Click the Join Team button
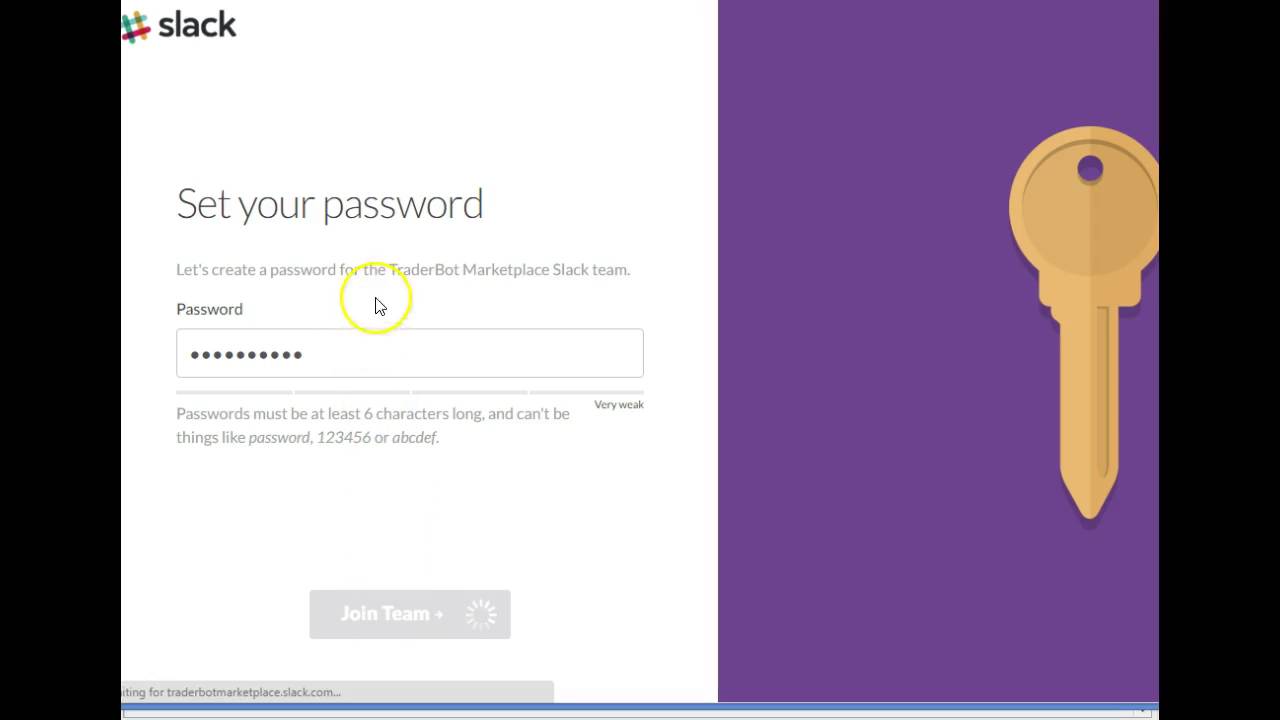The width and height of the screenshot is (1280, 720). coord(410,614)
